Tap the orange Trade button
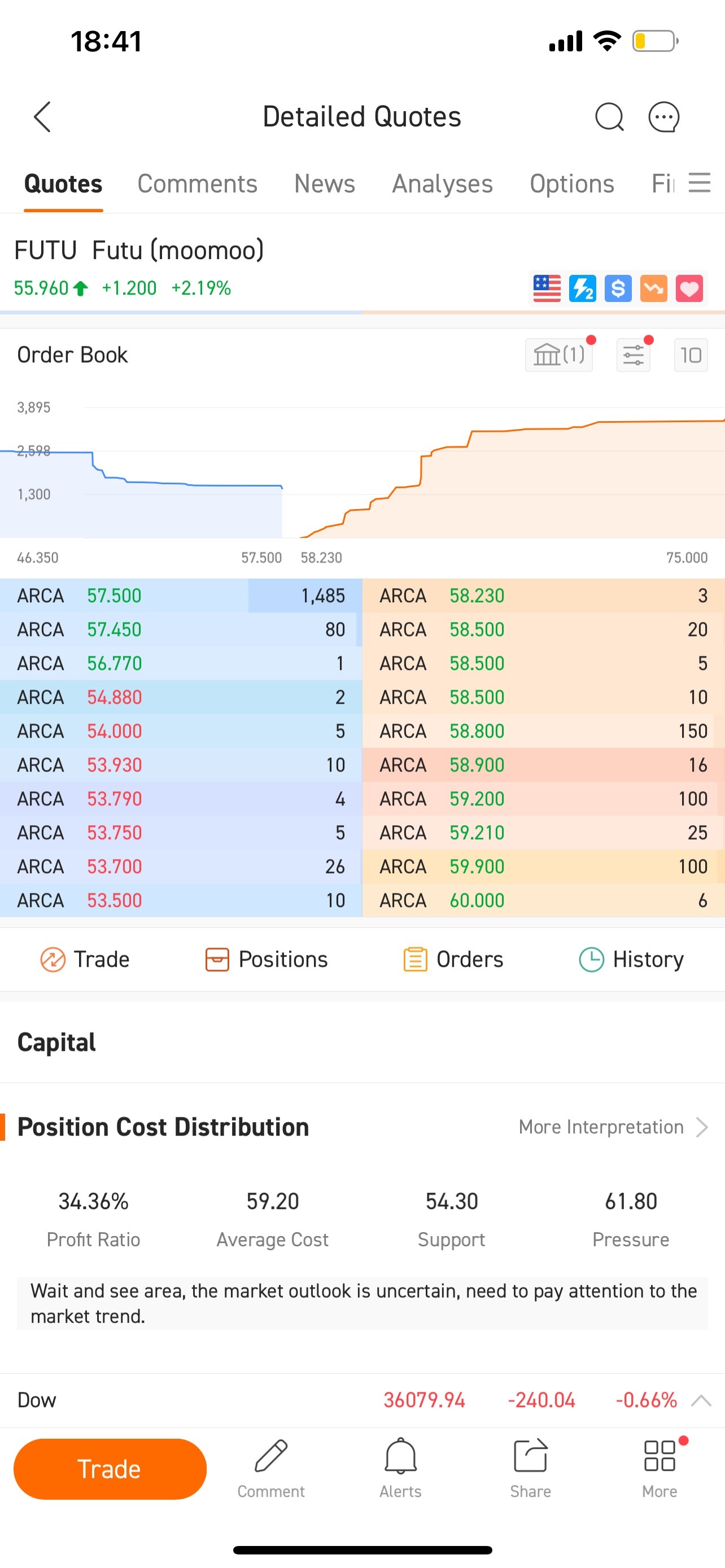Screen dimensions: 725x1568 point(110,1469)
